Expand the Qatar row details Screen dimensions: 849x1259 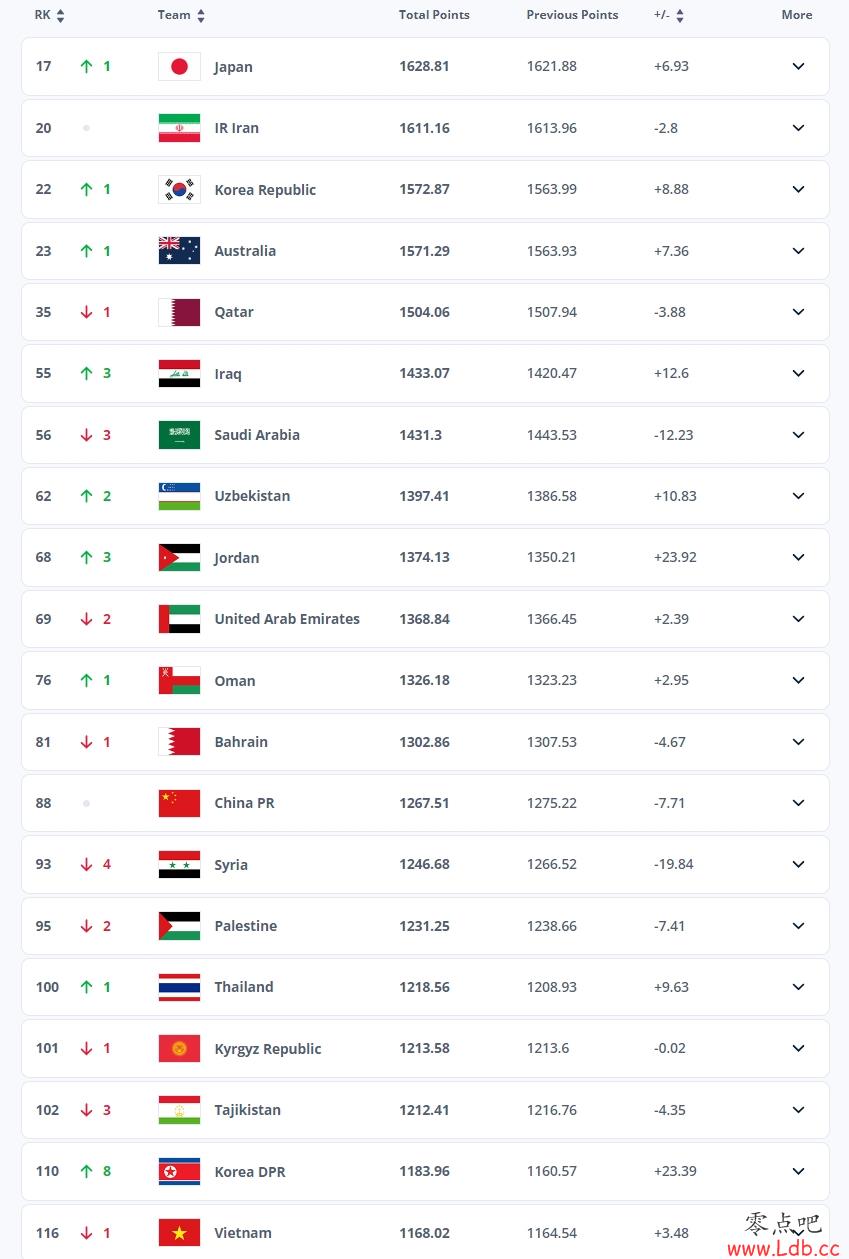798,312
